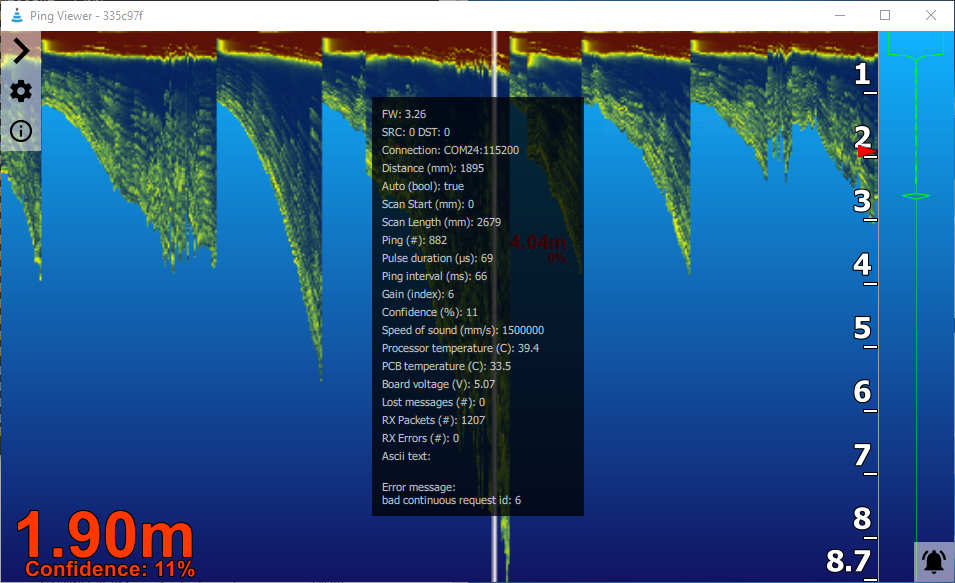
Task: Click 'Auto (bool): true' text
Action: click(x=423, y=186)
